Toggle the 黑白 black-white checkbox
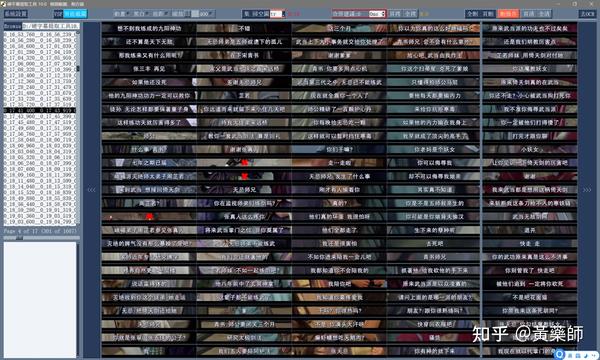 (x=141, y=14)
